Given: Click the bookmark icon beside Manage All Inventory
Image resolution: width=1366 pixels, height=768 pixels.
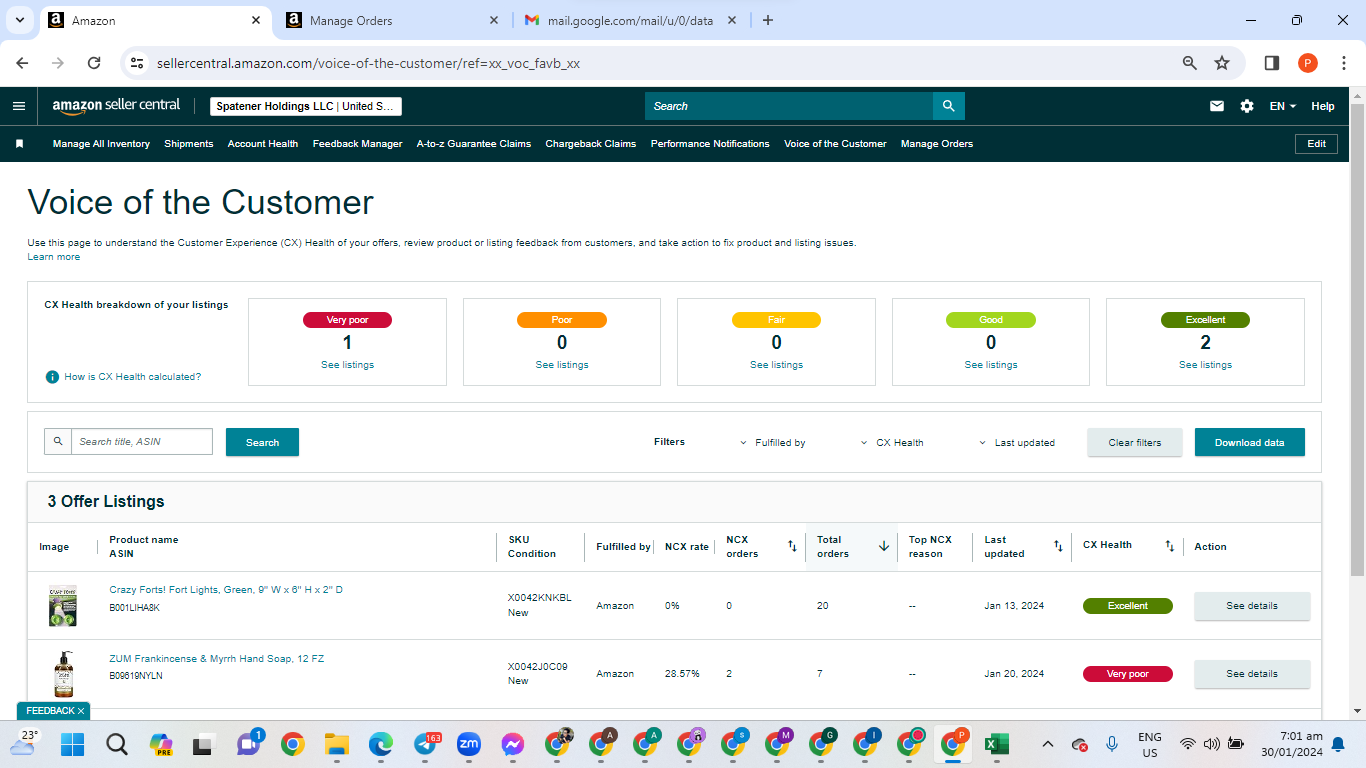Looking at the screenshot, I should point(19,144).
